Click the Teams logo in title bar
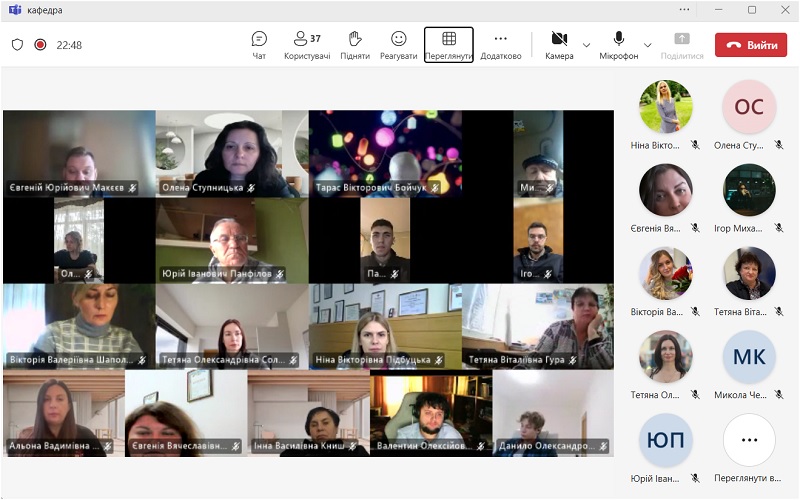The height and width of the screenshot is (500, 800). tap(15, 10)
